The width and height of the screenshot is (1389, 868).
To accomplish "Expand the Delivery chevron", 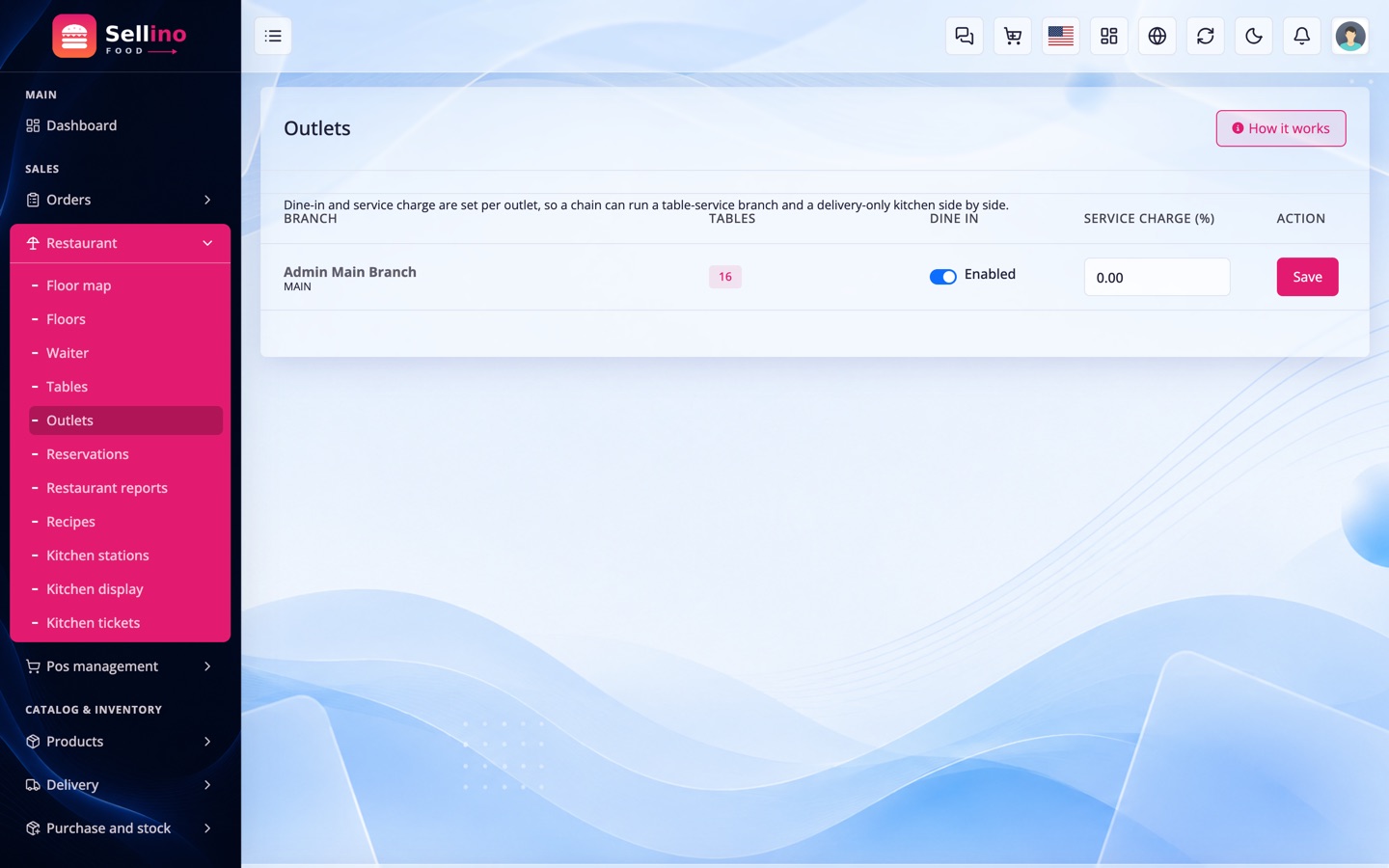I will [207, 785].
